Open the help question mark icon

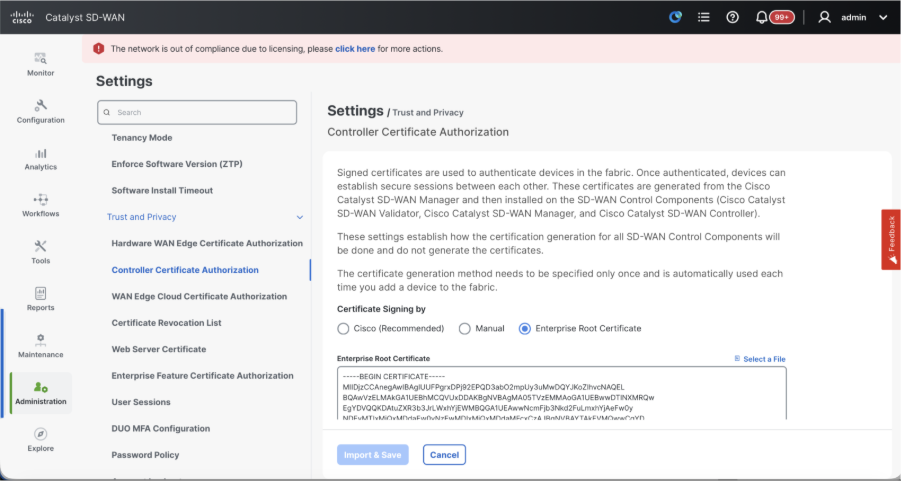732,17
